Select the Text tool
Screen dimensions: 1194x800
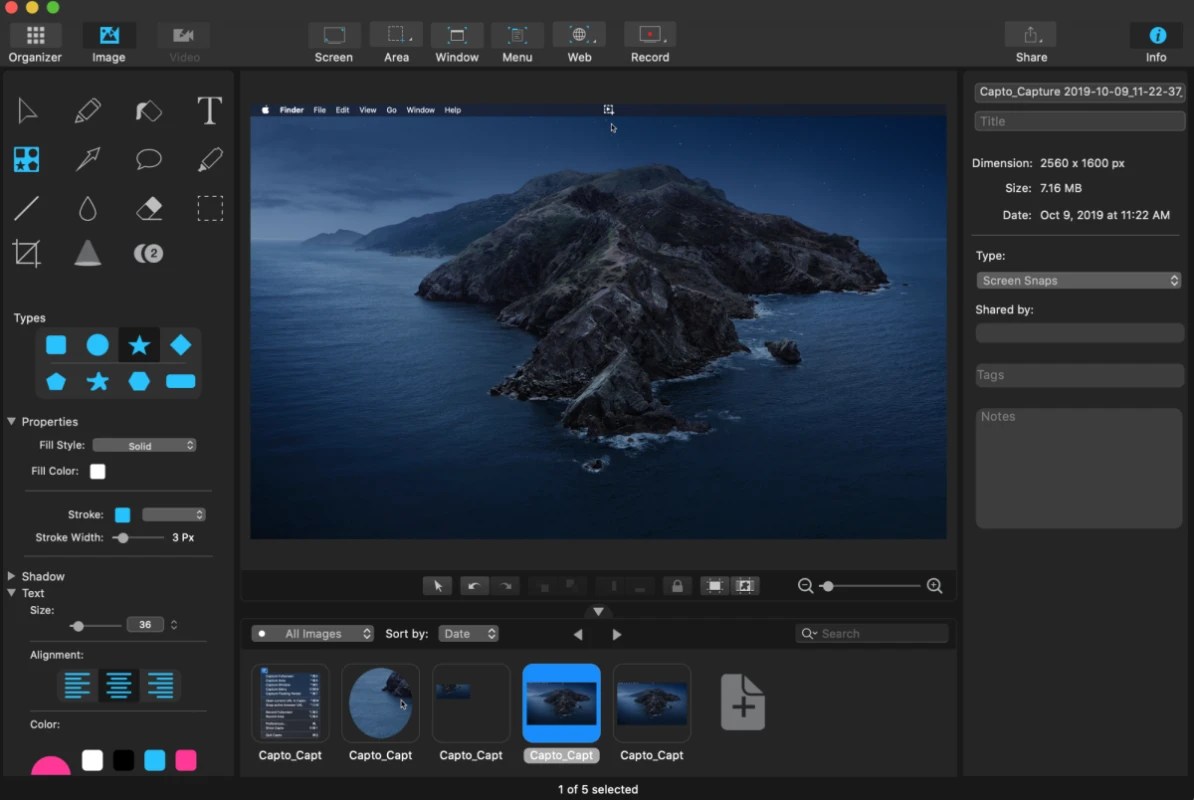coord(209,111)
